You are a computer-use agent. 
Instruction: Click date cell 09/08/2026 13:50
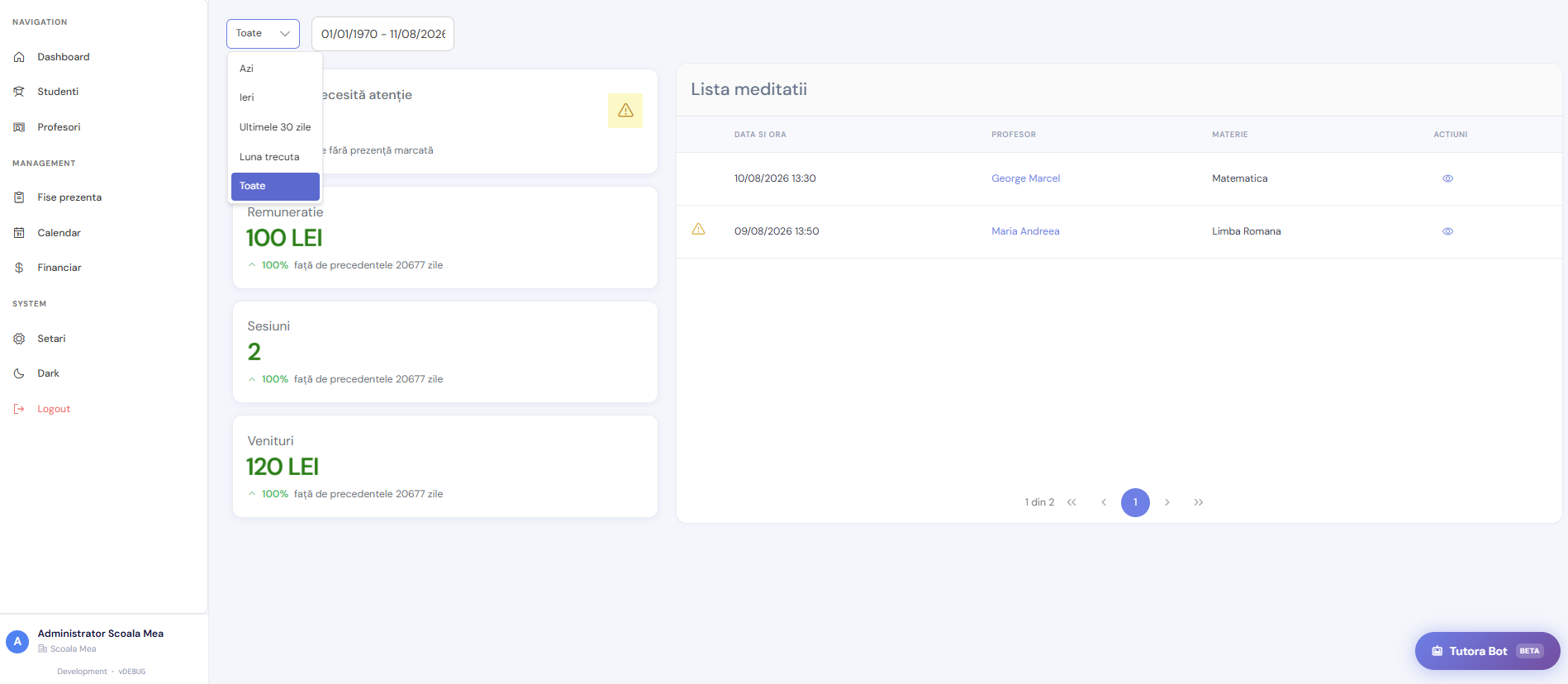click(777, 231)
